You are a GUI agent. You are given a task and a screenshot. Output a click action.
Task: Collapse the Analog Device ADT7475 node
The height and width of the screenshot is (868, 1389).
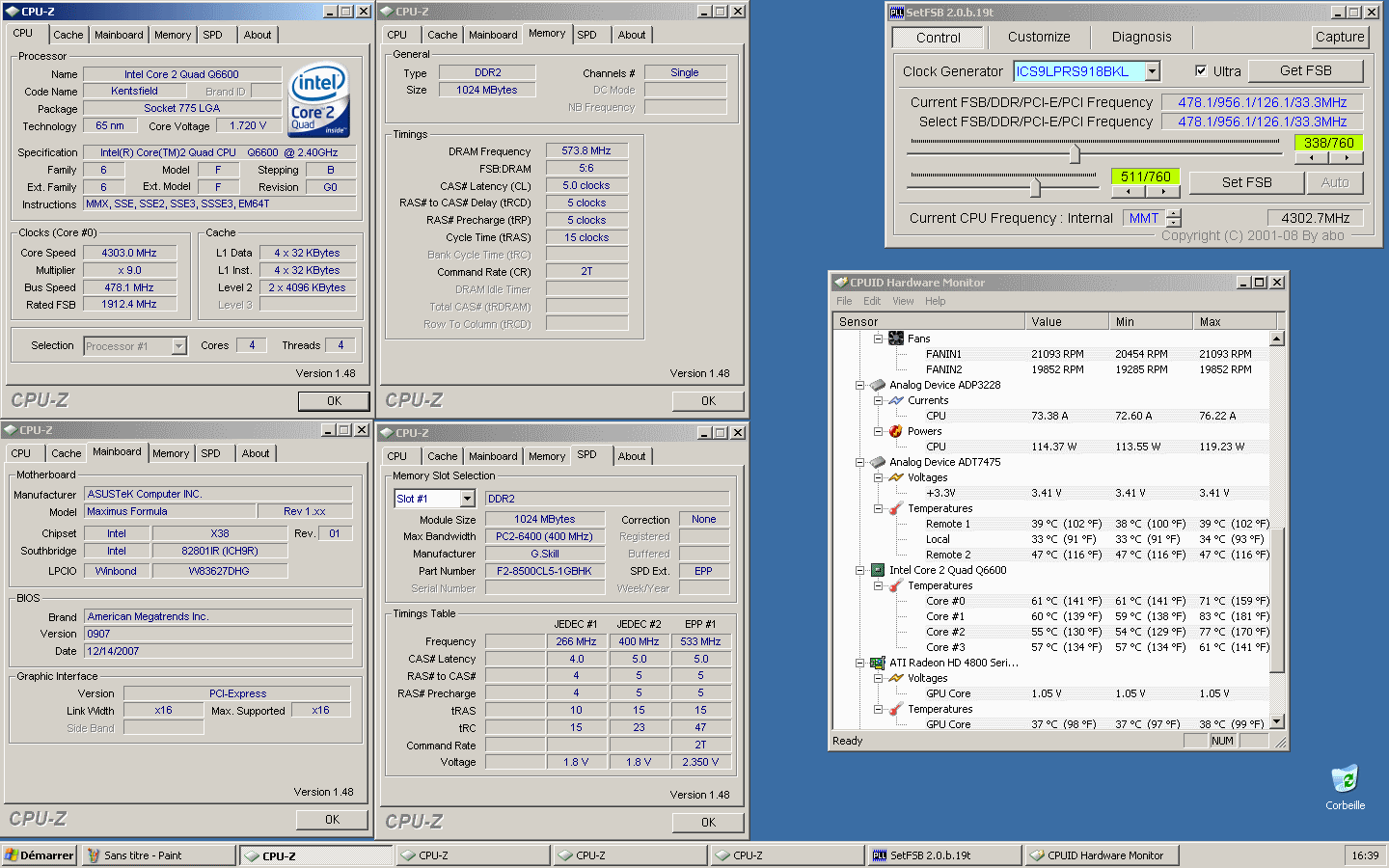pos(859,462)
